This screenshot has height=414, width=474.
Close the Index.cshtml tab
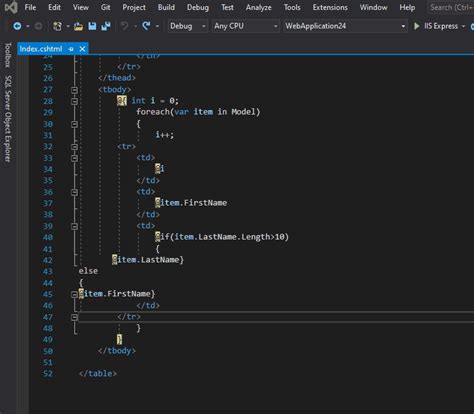82,49
